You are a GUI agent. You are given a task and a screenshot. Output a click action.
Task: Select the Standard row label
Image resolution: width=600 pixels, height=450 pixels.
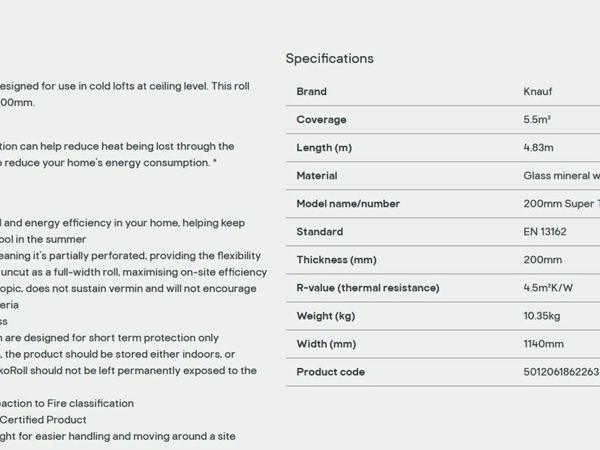point(320,232)
